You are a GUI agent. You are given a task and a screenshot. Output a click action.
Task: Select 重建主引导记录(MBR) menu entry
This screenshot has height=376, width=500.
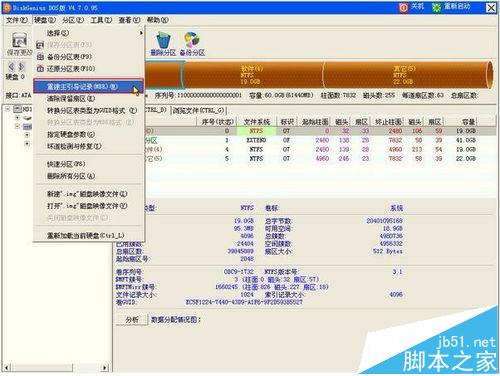pos(88,87)
